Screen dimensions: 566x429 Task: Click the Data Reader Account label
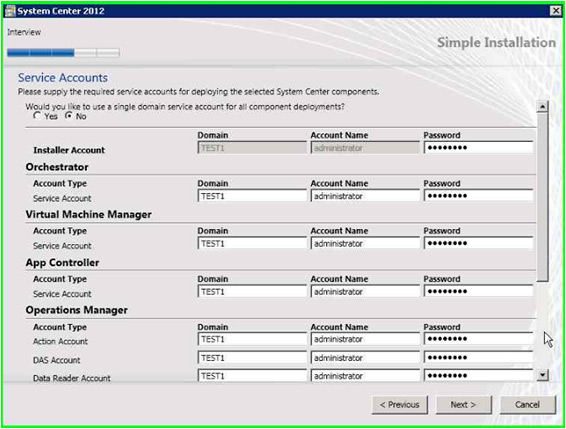pyautogui.click(x=71, y=378)
